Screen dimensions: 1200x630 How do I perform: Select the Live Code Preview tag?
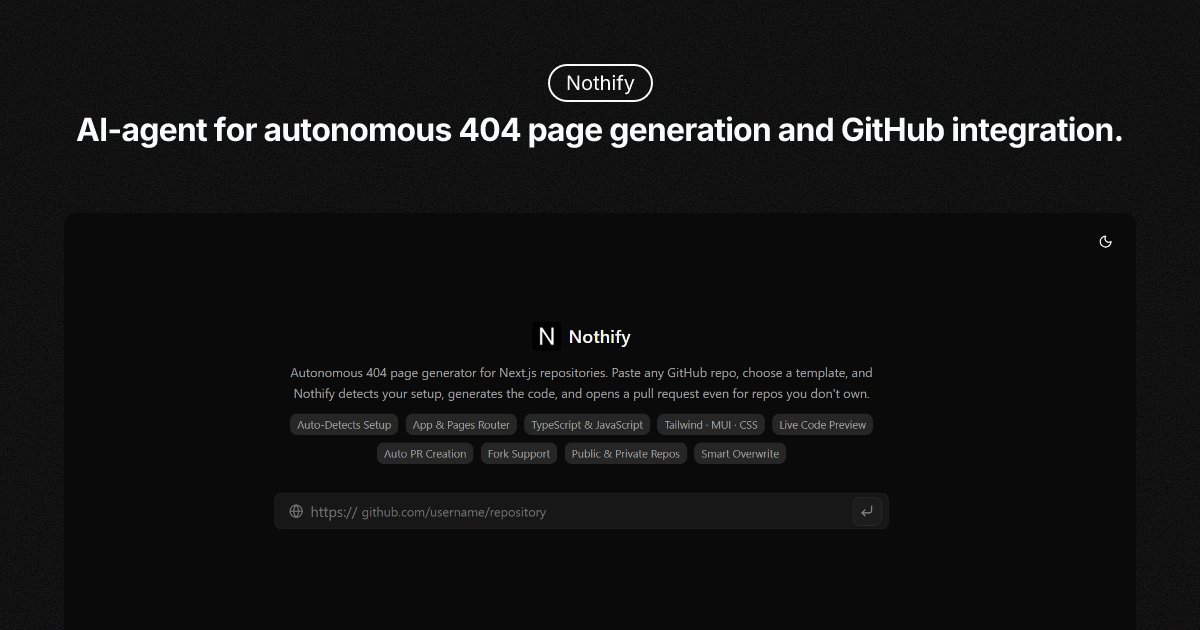tap(822, 425)
